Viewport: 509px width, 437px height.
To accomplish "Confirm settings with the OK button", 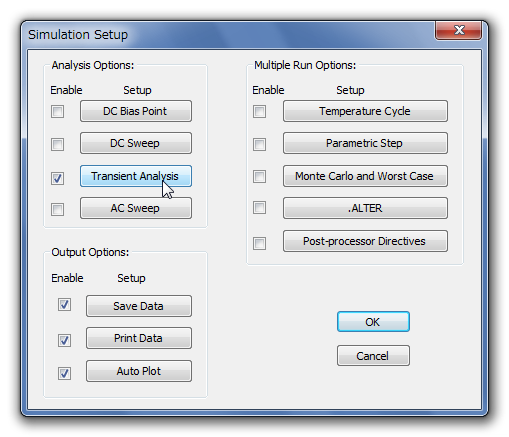I will 373,322.
